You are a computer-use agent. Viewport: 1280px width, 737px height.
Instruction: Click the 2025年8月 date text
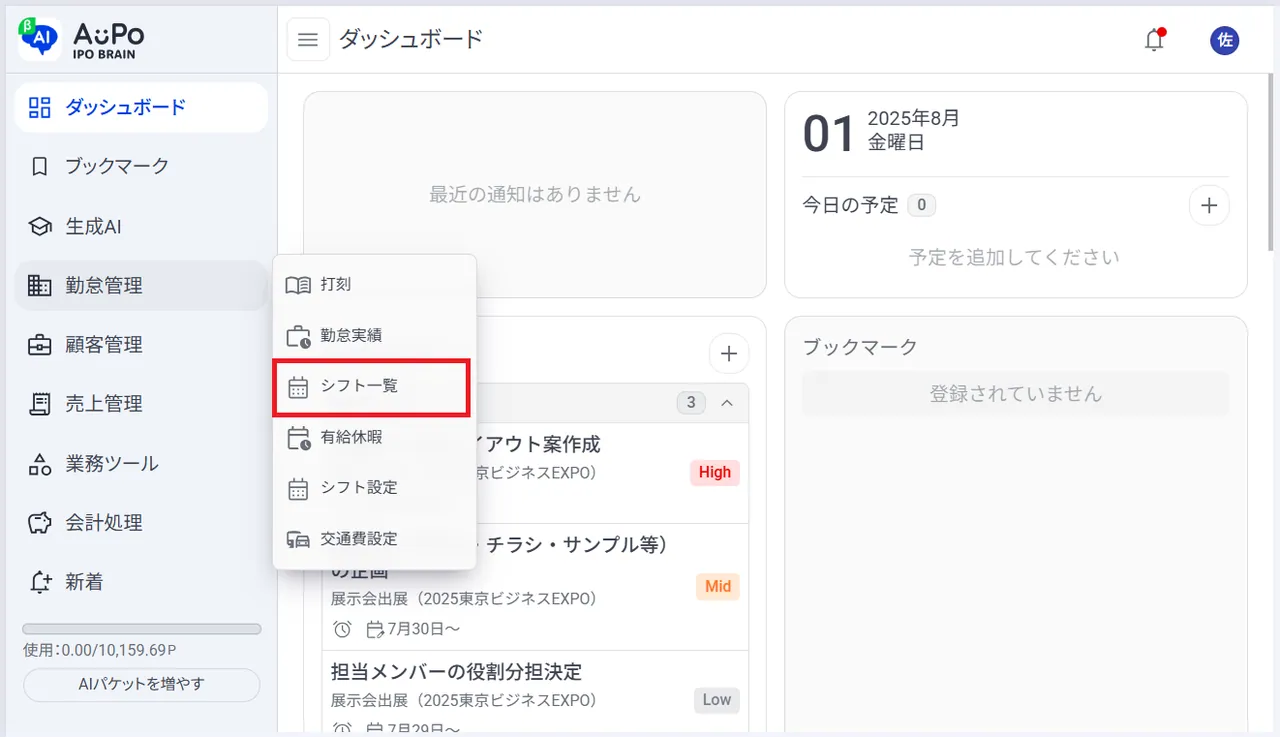pos(914,118)
